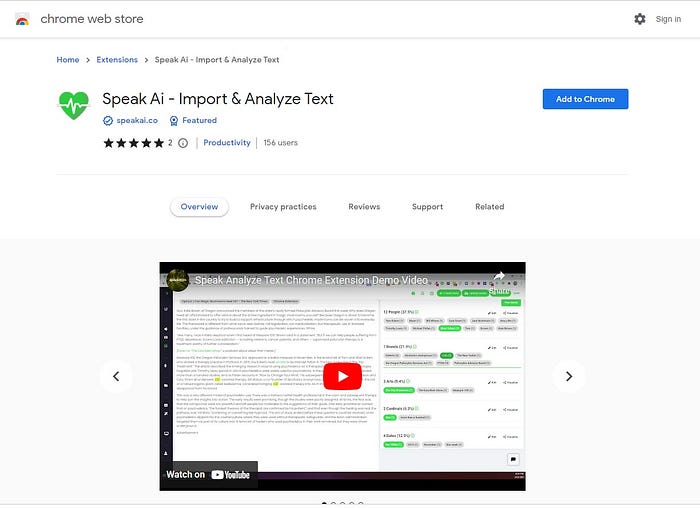Click the Featured ribbon badge icon
The width and height of the screenshot is (700, 508).
[174, 121]
